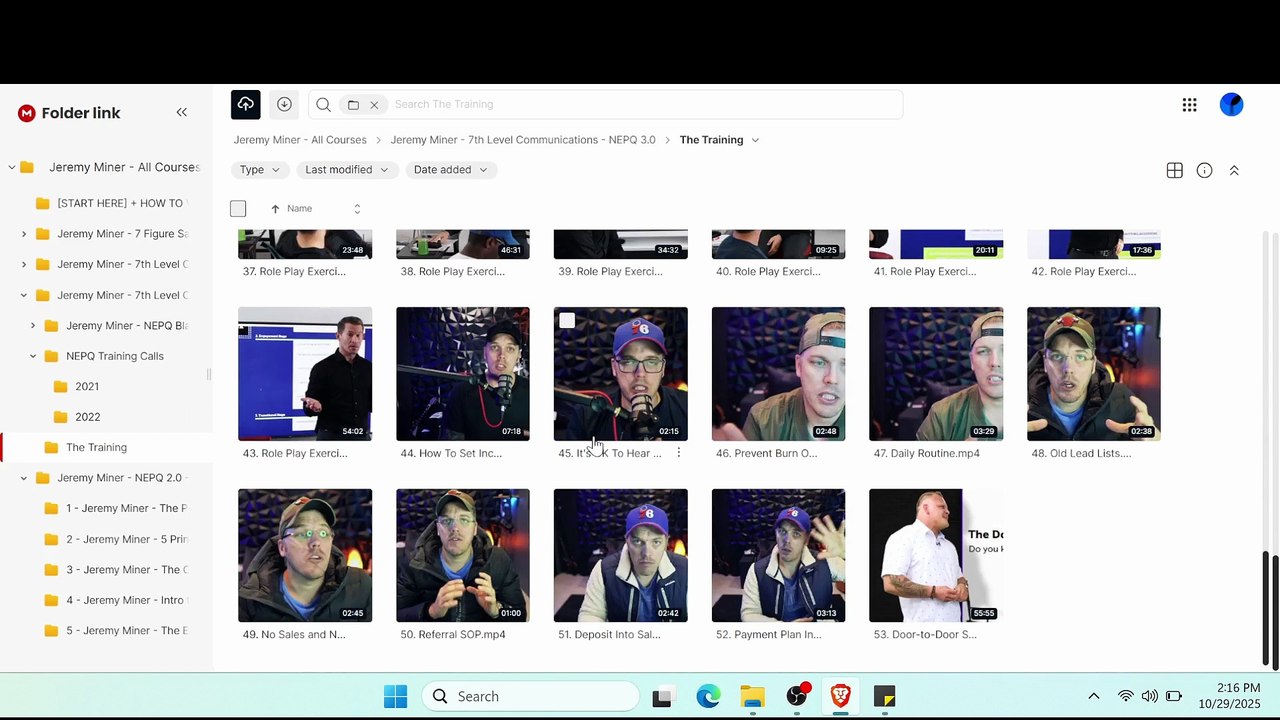The image size is (1280, 720).
Task: Click the Name column header label
Action: (x=300, y=209)
